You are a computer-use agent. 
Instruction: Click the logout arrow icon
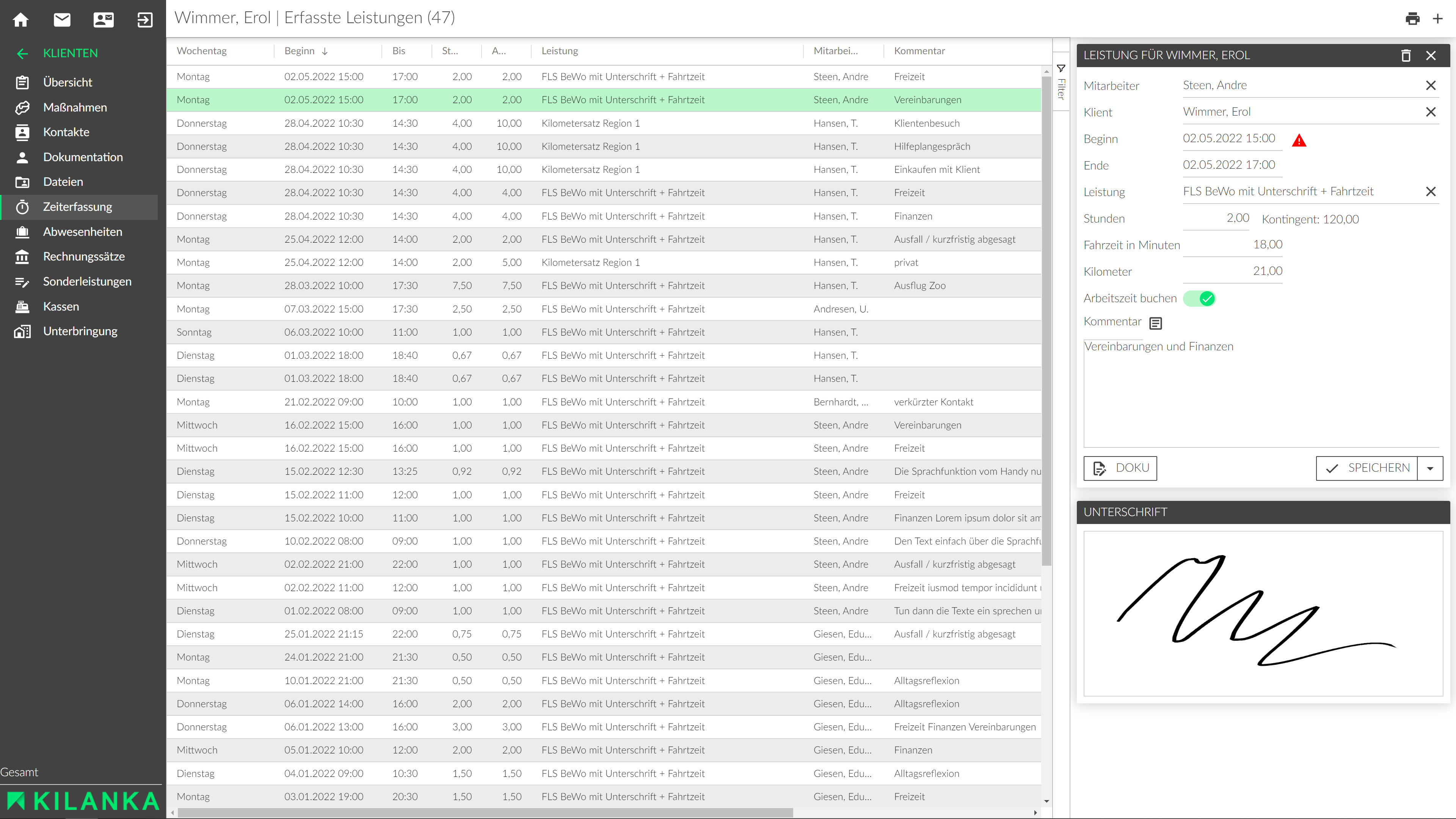pyautogui.click(x=145, y=20)
